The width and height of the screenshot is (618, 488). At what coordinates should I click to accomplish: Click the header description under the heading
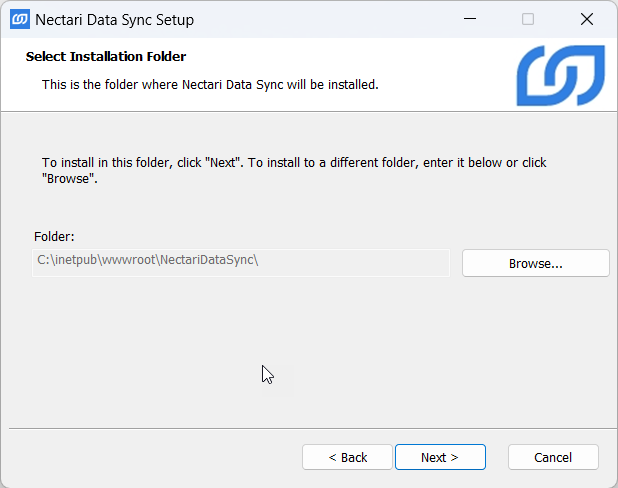(x=210, y=85)
